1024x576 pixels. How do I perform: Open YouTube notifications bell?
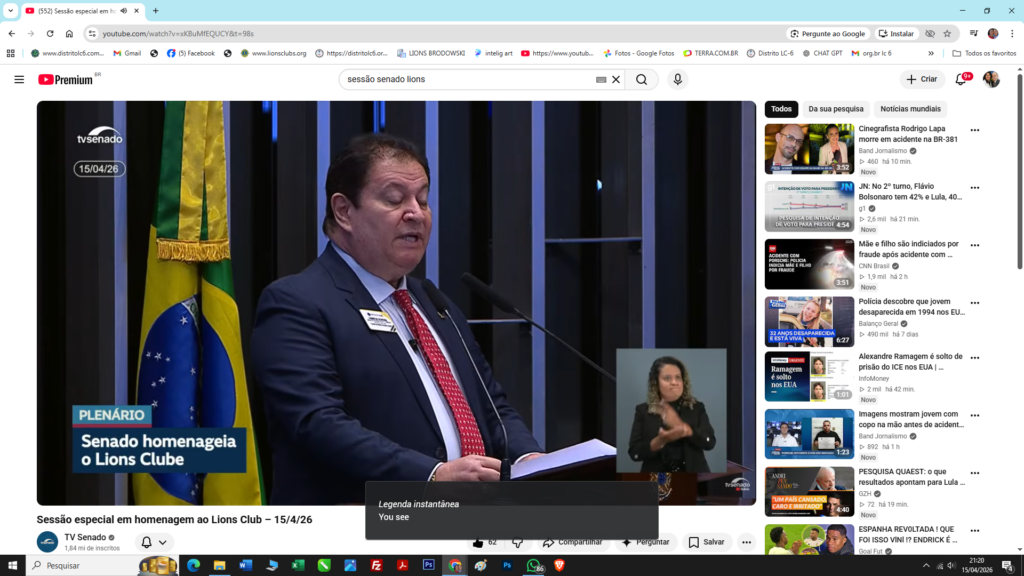pyautogui.click(x=961, y=79)
